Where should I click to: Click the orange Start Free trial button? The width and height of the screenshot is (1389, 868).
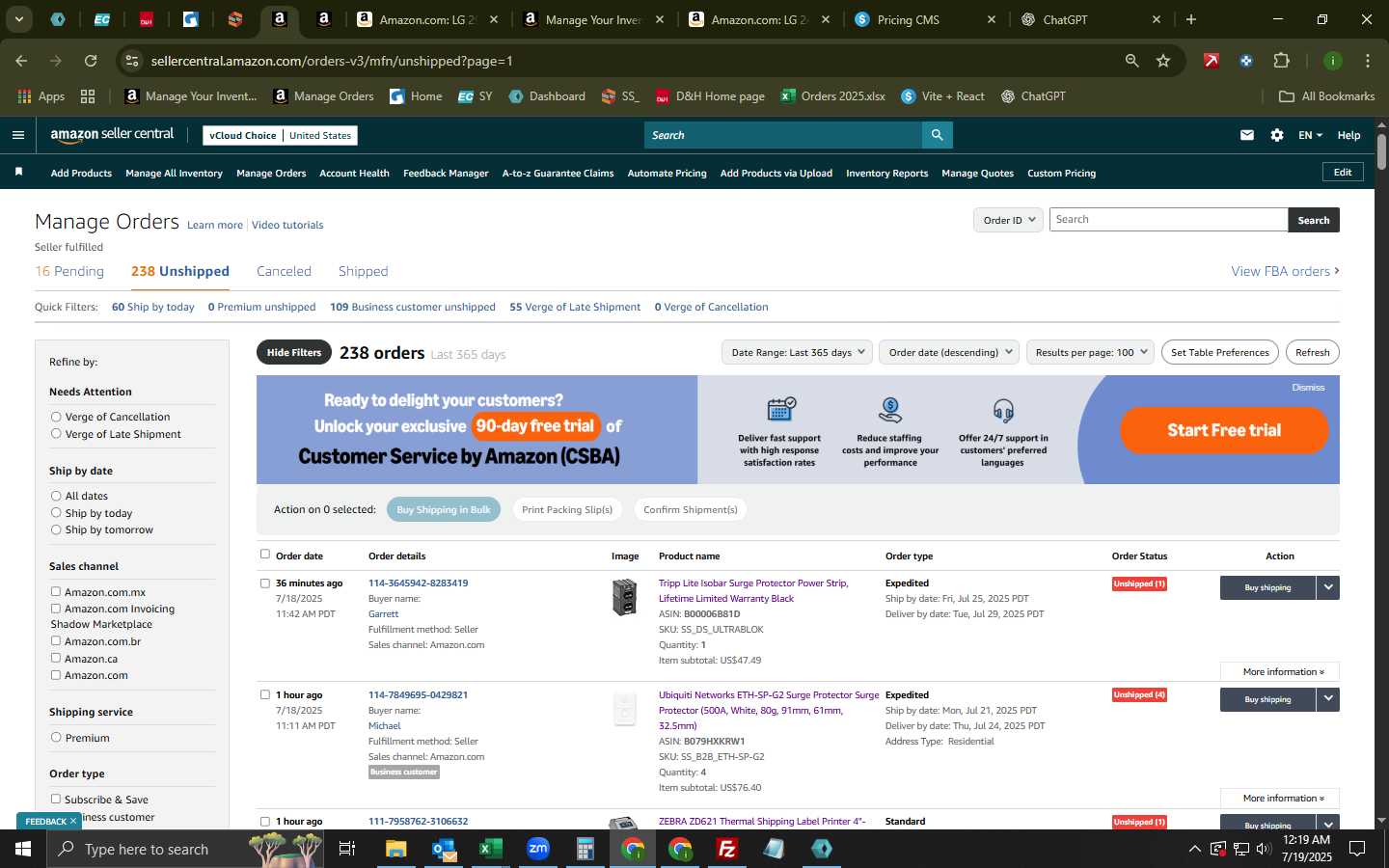[1224, 430]
